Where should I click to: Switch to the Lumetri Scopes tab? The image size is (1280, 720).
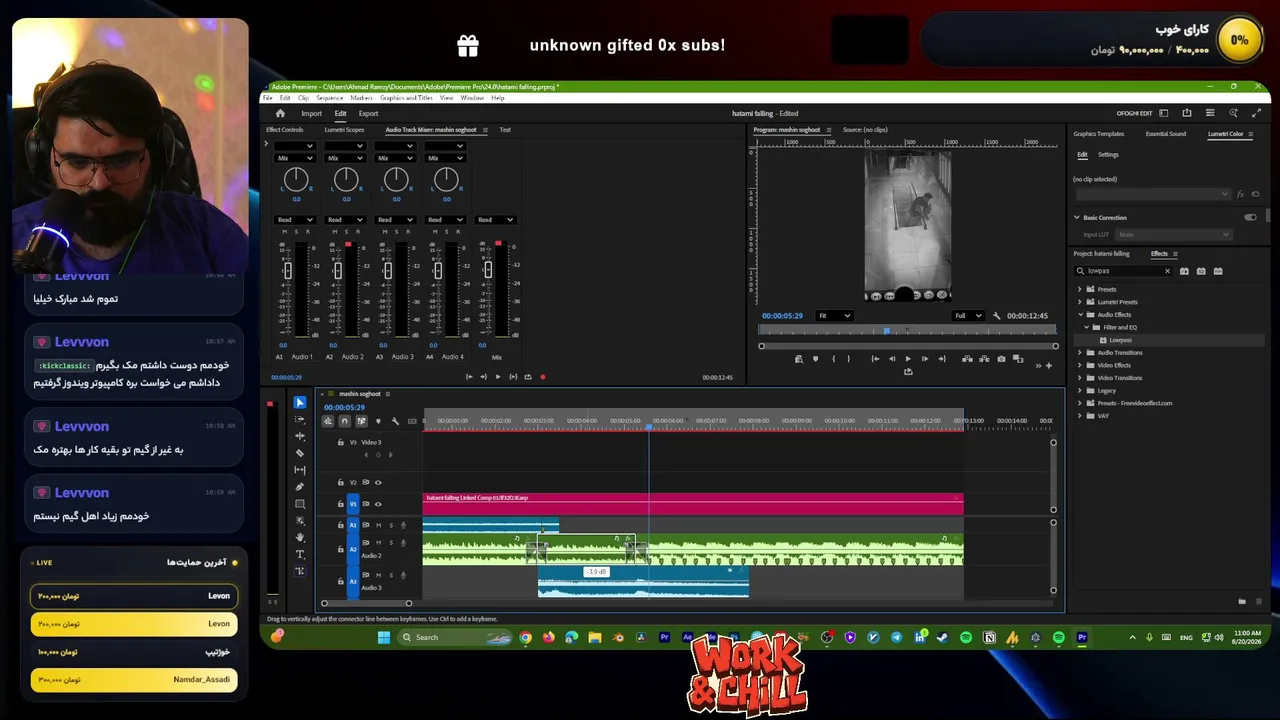344,130
